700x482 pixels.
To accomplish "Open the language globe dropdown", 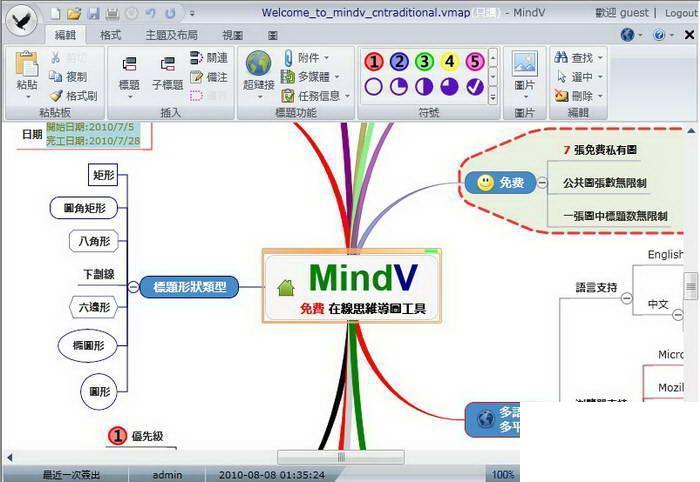I will point(631,34).
